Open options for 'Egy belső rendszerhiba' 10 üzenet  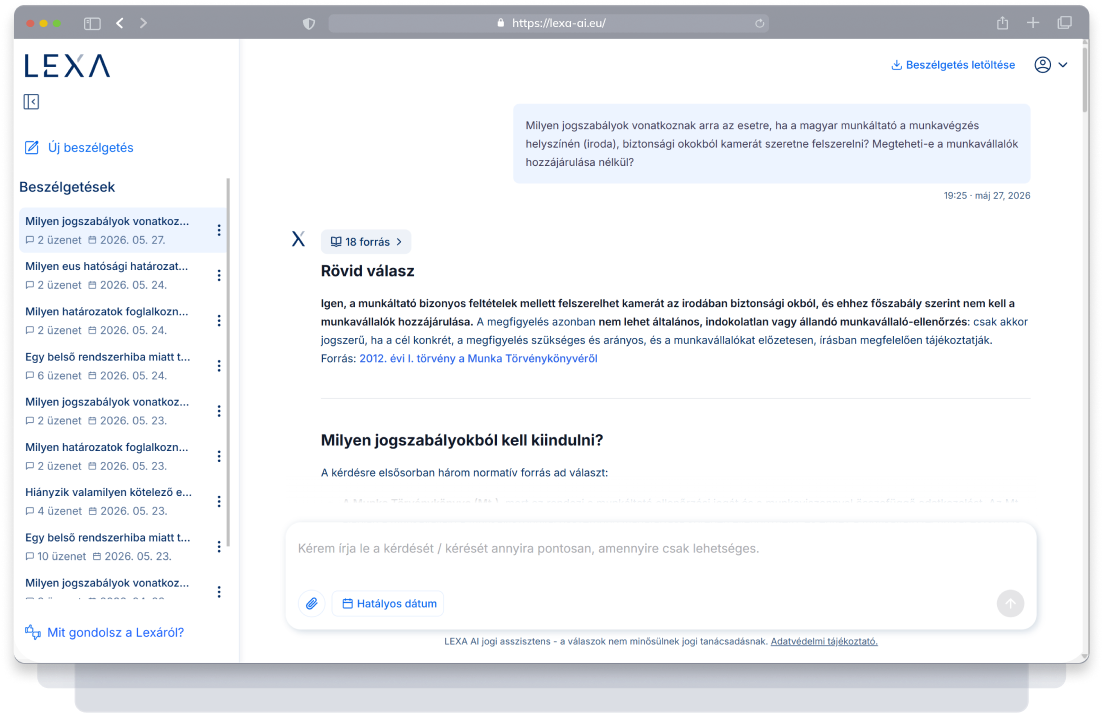219,547
